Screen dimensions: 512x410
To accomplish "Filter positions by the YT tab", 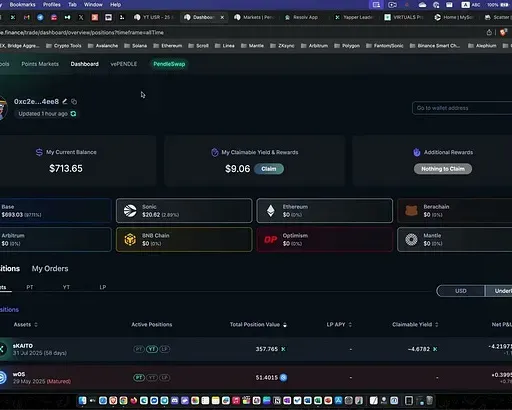I will tap(66, 287).
